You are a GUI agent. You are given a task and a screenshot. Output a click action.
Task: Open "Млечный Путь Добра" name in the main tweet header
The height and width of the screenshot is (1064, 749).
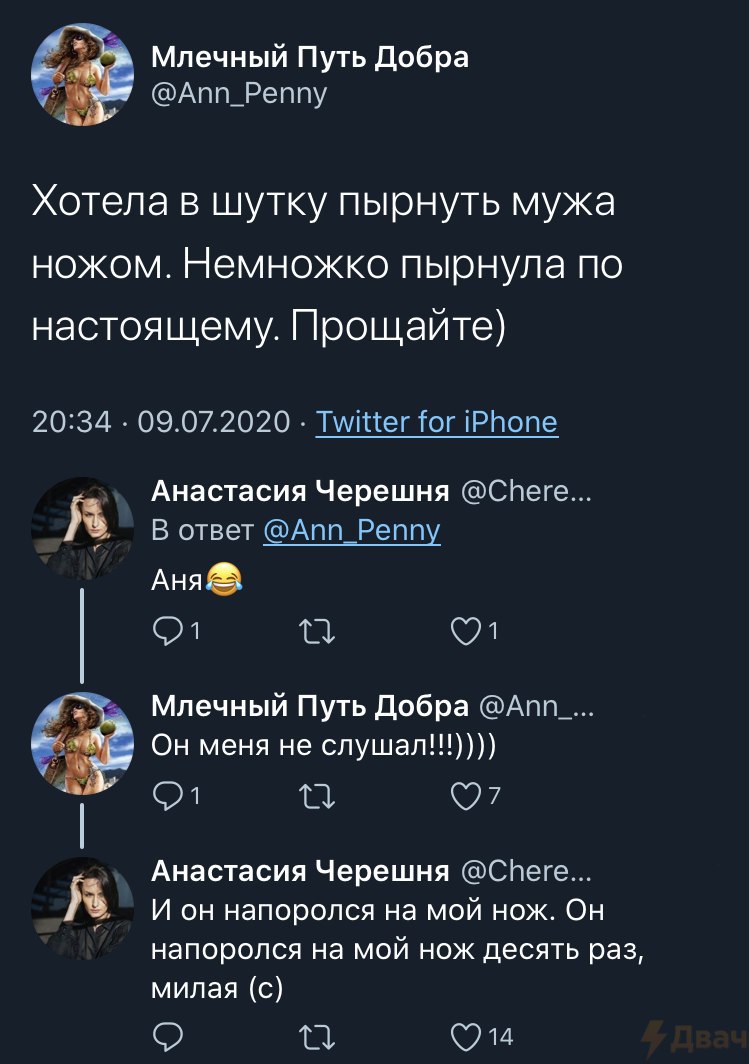point(310,58)
